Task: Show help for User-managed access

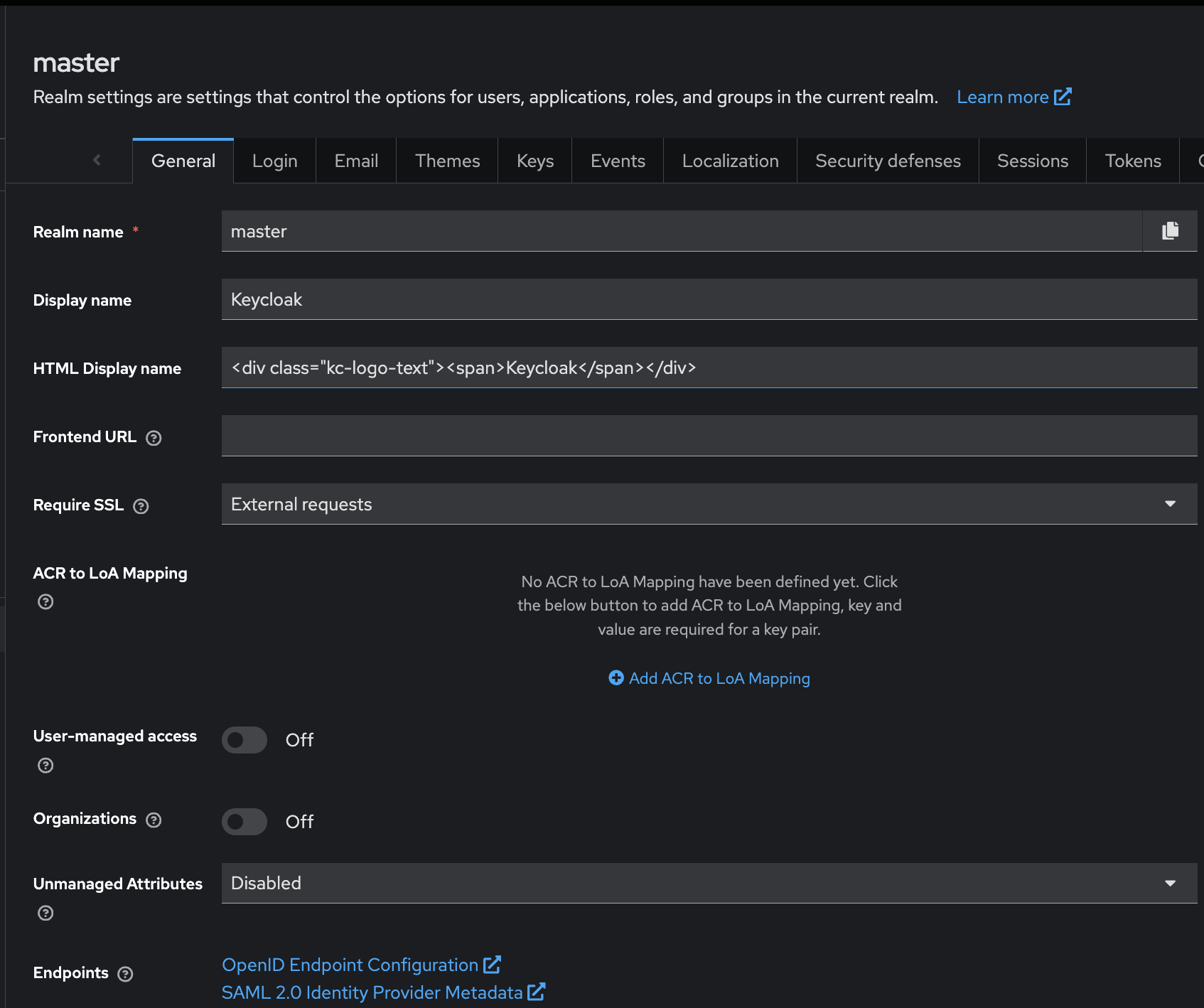Action: coord(45,766)
